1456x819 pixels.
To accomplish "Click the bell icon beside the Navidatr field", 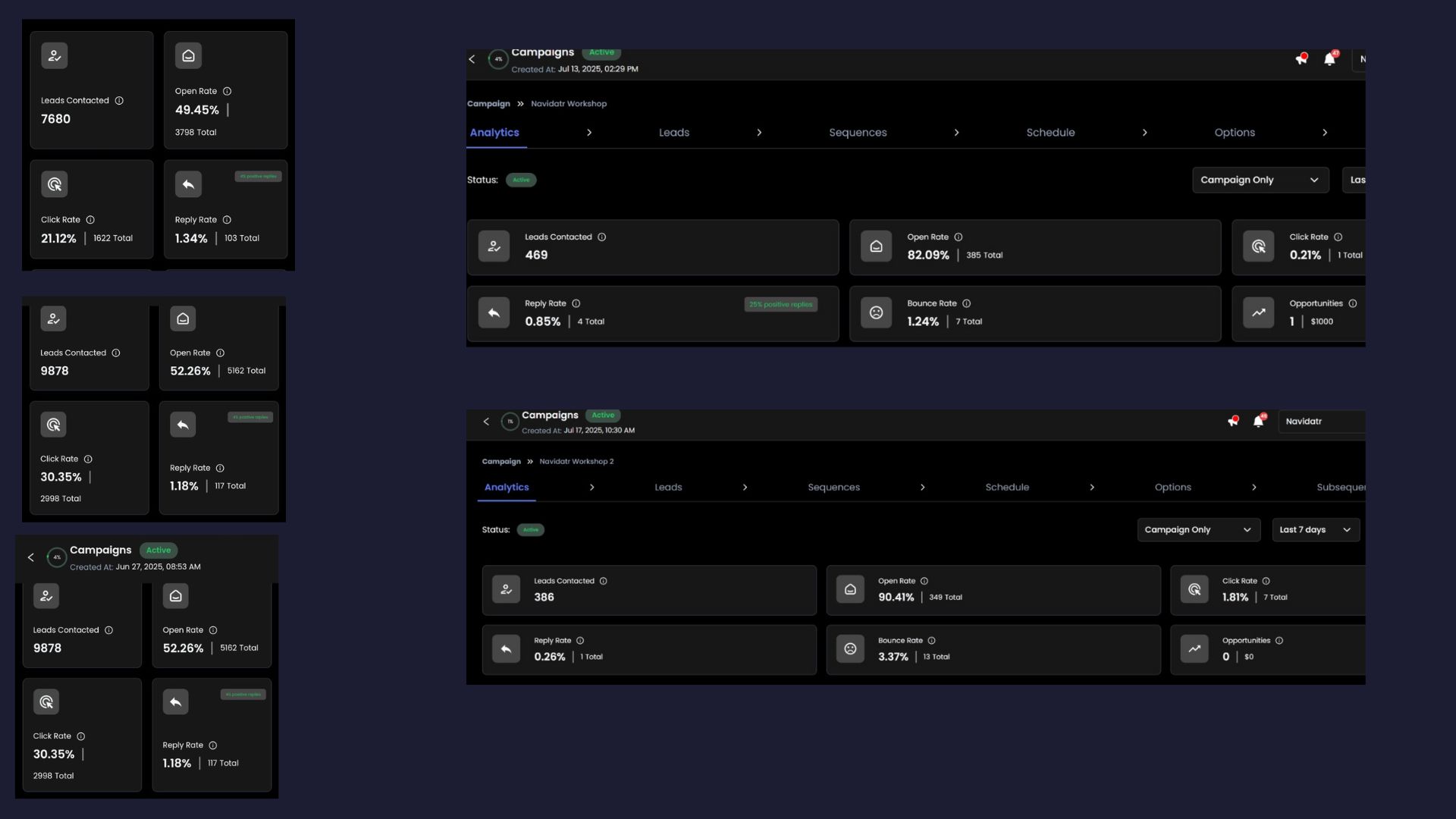I will (x=1258, y=422).
